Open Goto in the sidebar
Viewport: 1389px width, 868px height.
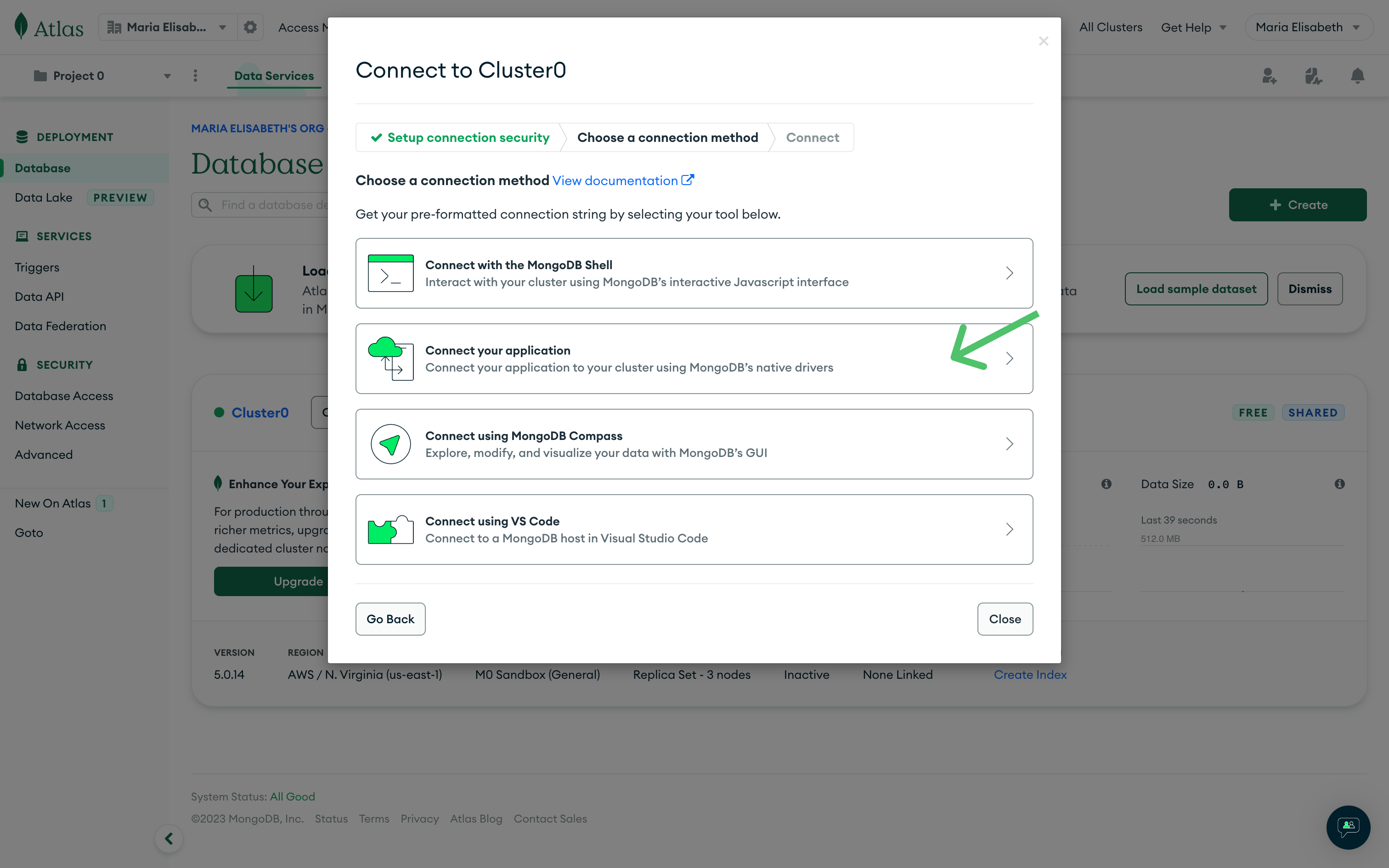pos(28,533)
